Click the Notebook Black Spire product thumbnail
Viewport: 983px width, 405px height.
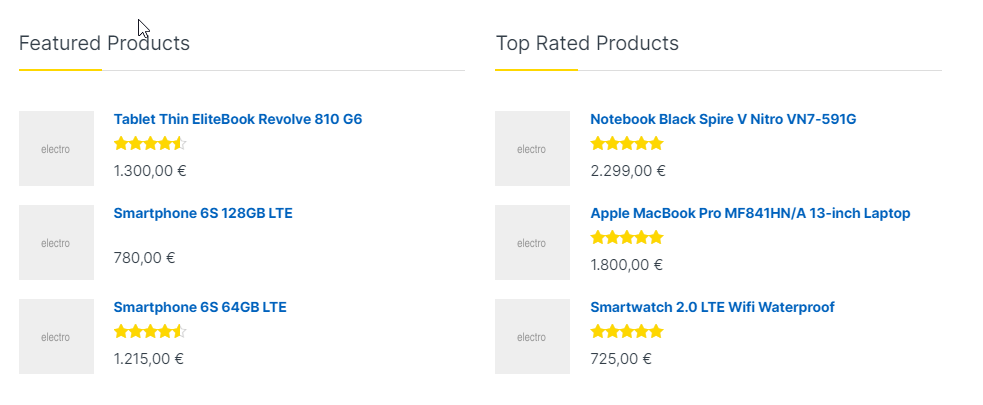[x=532, y=149]
